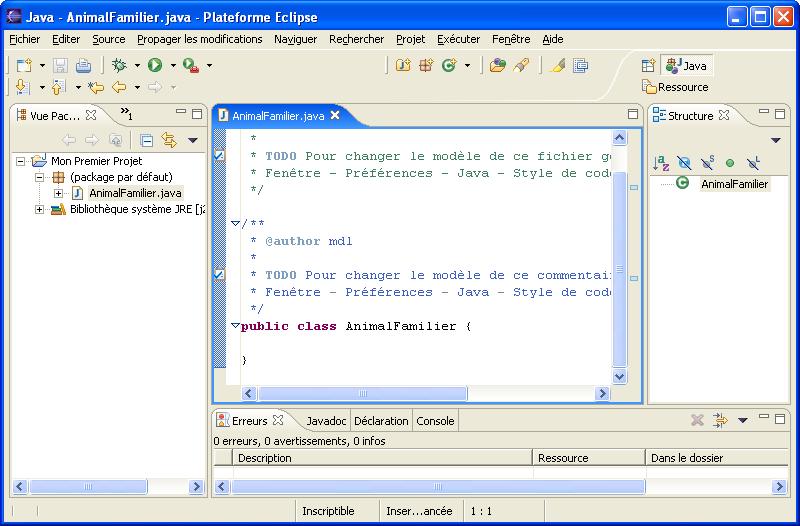Expand the Bibliothèque système JRE node
Screen dimensions: 800x526
pyautogui.click(x=40, y=209)
